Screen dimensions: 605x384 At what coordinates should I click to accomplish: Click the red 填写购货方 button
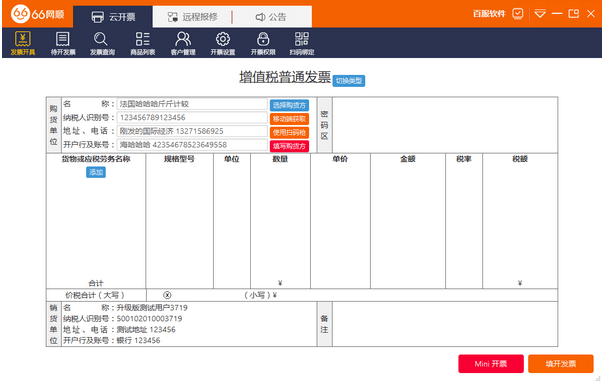[289, 146]
